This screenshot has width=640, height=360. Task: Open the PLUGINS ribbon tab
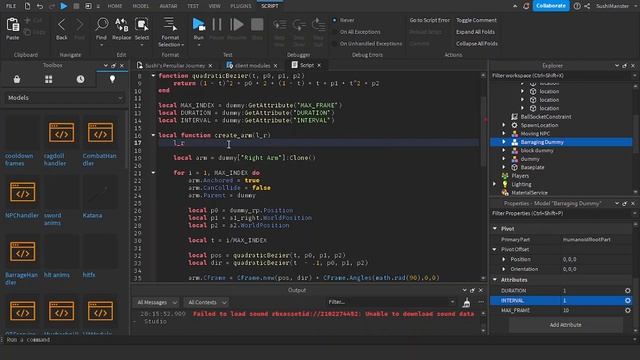[x=241, y=6]
